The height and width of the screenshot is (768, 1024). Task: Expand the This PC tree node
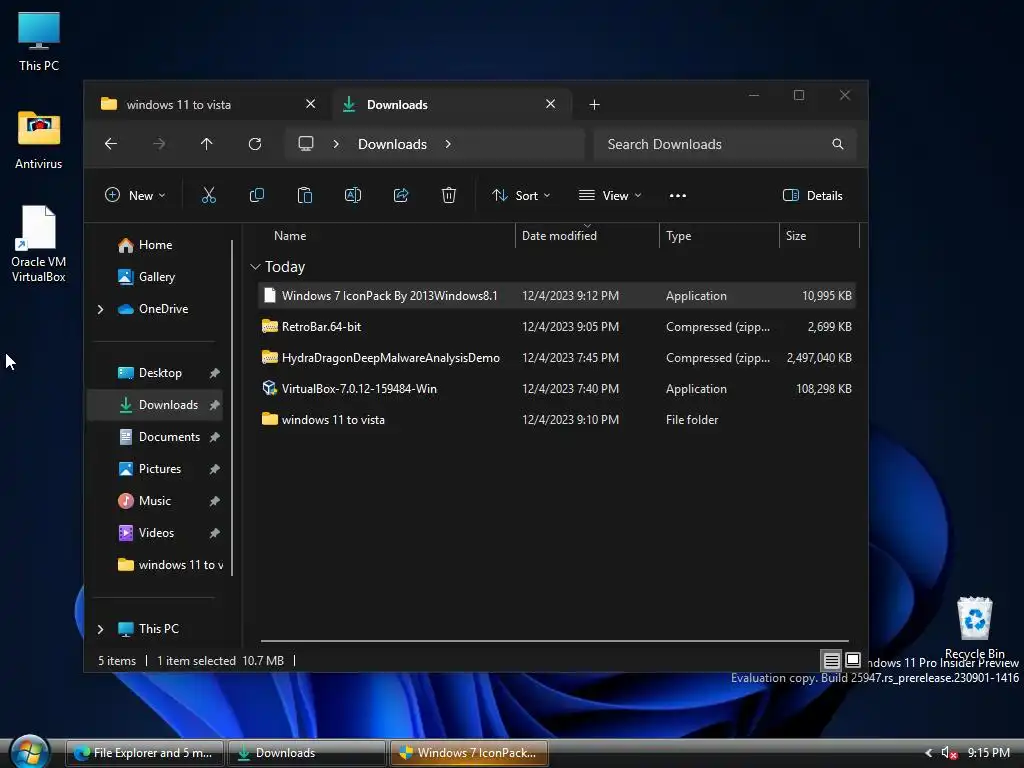(101, 629)
